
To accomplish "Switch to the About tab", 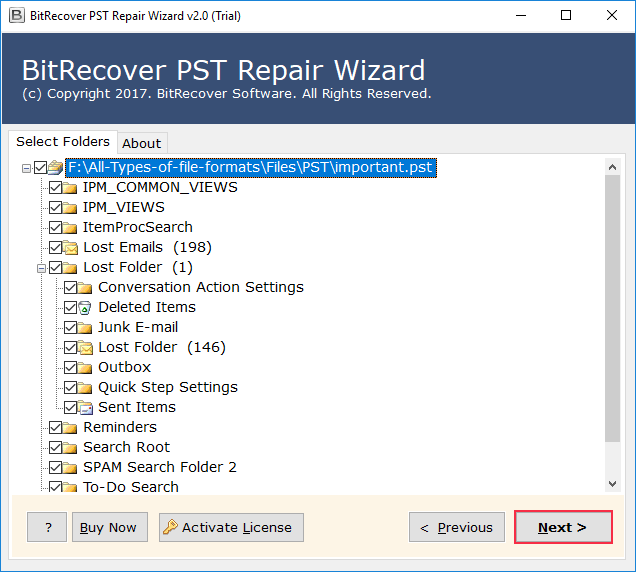I will 142,143.
